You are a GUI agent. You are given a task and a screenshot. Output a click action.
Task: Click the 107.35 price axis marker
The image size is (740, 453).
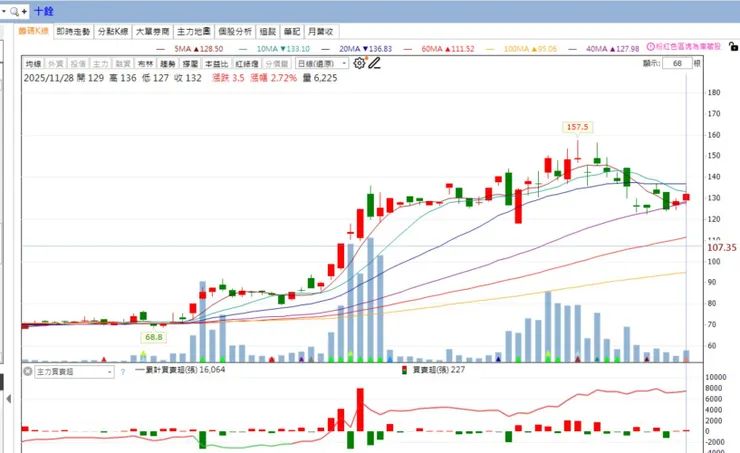pyautogui.click(x=722, y=248)
